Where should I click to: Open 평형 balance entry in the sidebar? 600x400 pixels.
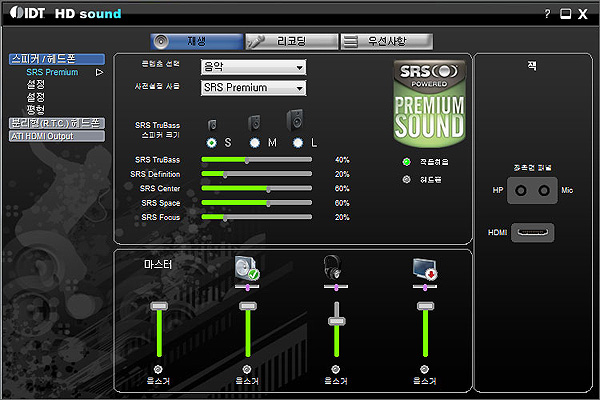(x=36, y=110)
